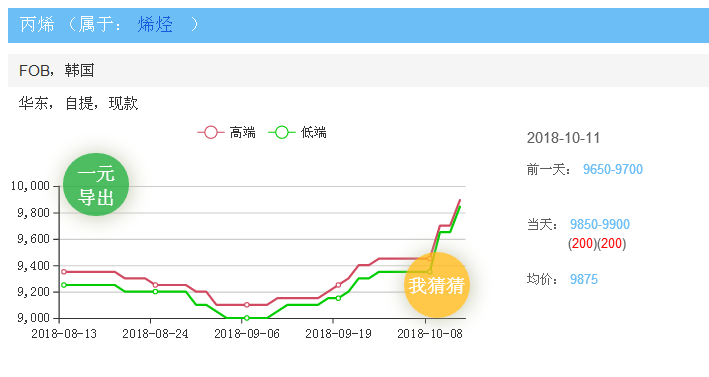Toggle the 低端 legend series
The image size is (709, 377).
(298, 132)
